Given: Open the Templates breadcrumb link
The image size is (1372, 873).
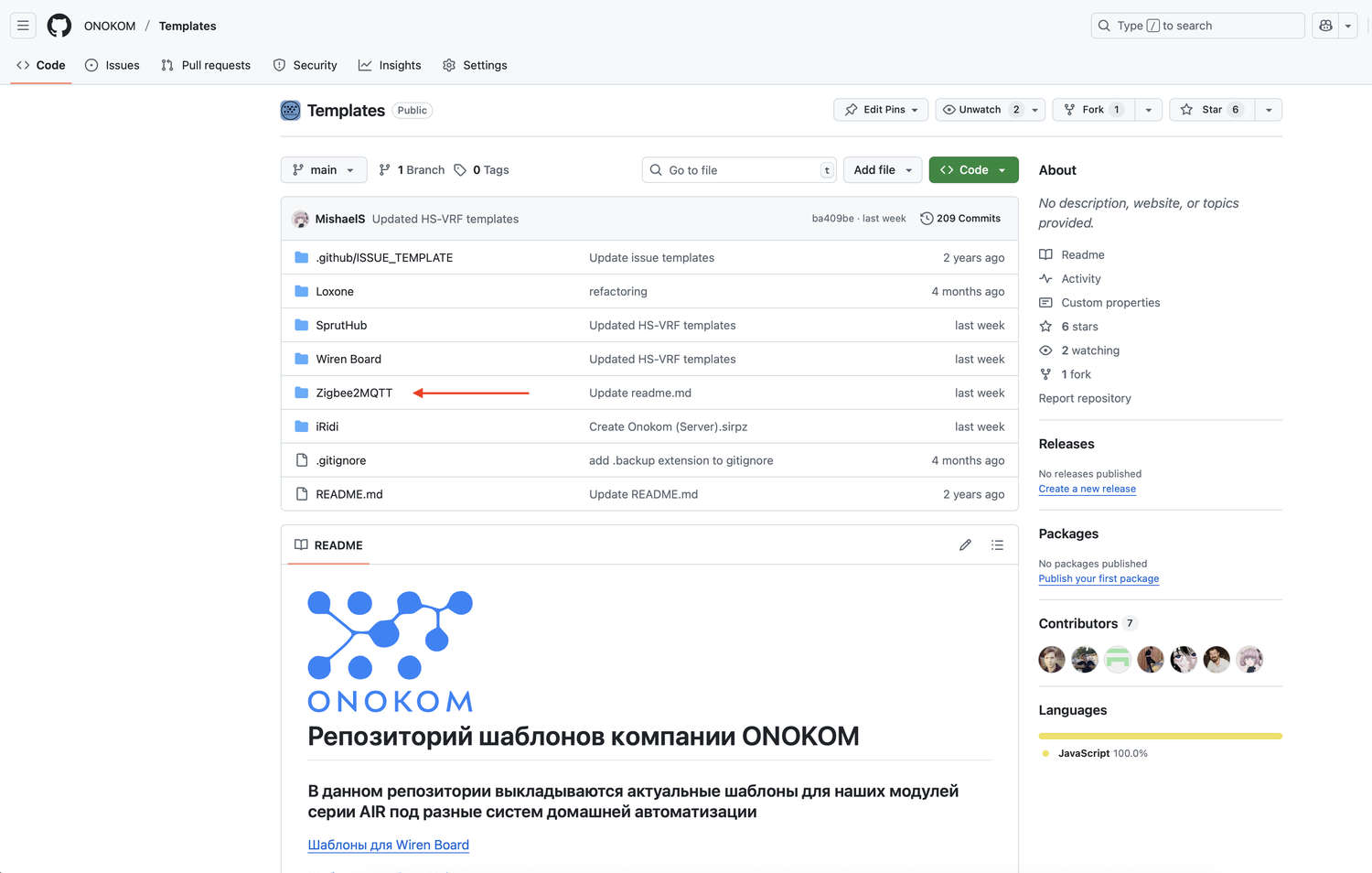Looking at the screenshot, I should pos(188,26).
